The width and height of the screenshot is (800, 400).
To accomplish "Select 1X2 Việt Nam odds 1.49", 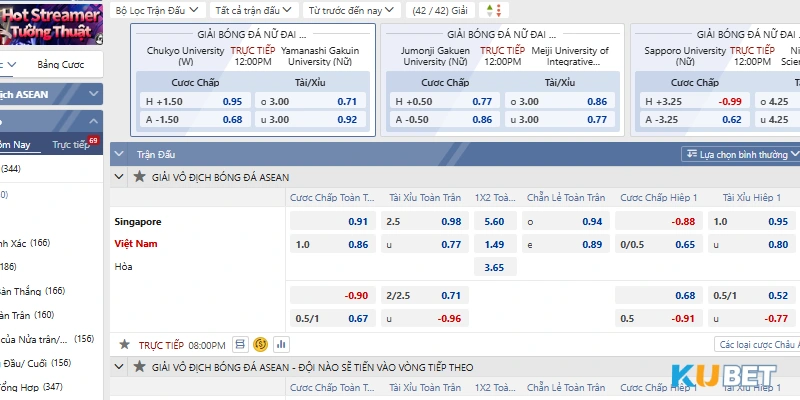I will click(495, 244).
